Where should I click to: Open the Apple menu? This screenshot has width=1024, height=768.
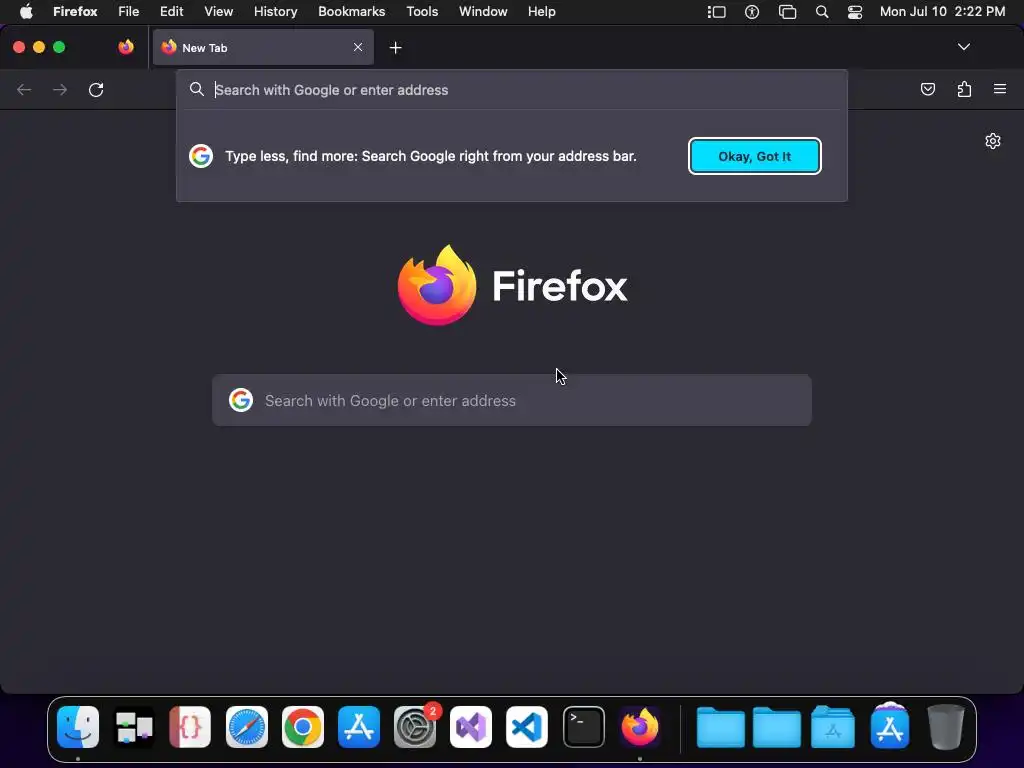pos(26,12)
